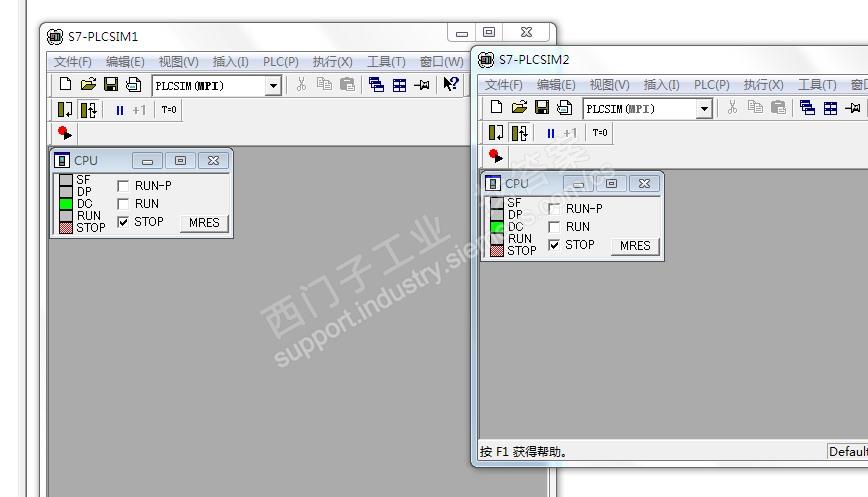Toggle STOP checkbox in S7-PLCSIM2 CPU
Viewport: 868px width, 497px height.
coord(554,245)
